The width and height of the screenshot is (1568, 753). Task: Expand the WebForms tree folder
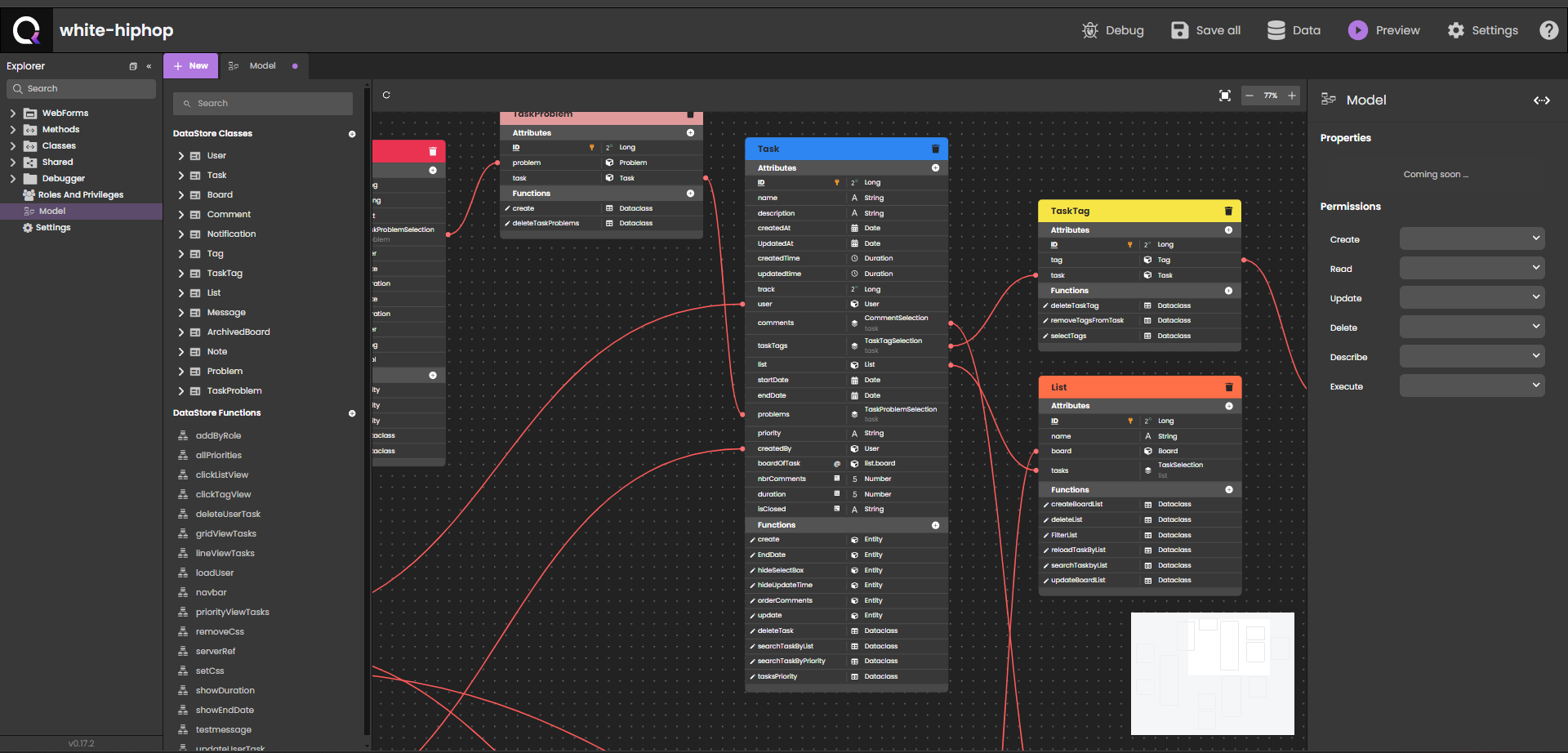point(13,114)
